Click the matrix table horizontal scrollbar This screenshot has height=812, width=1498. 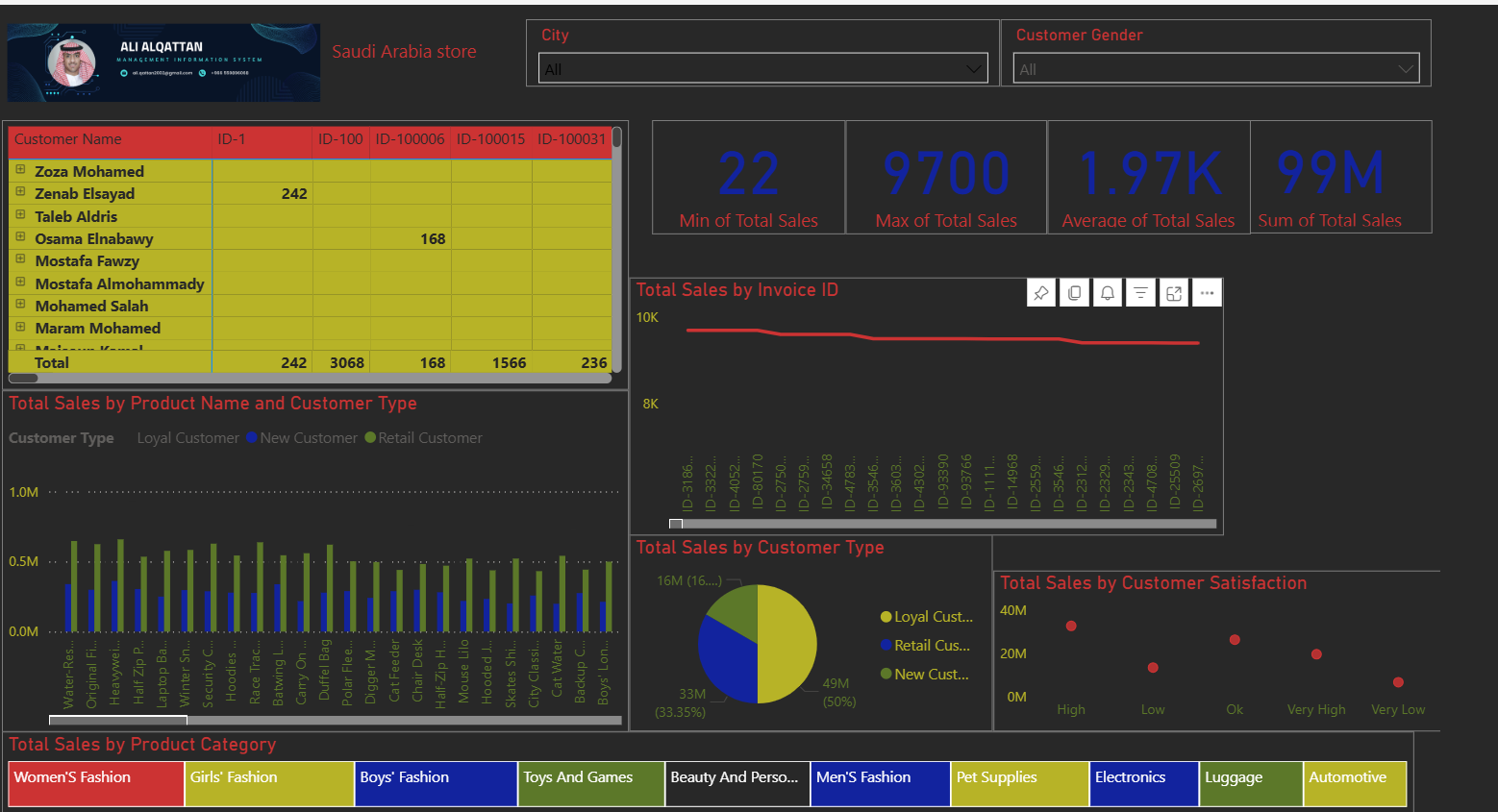tap(23, 378)
